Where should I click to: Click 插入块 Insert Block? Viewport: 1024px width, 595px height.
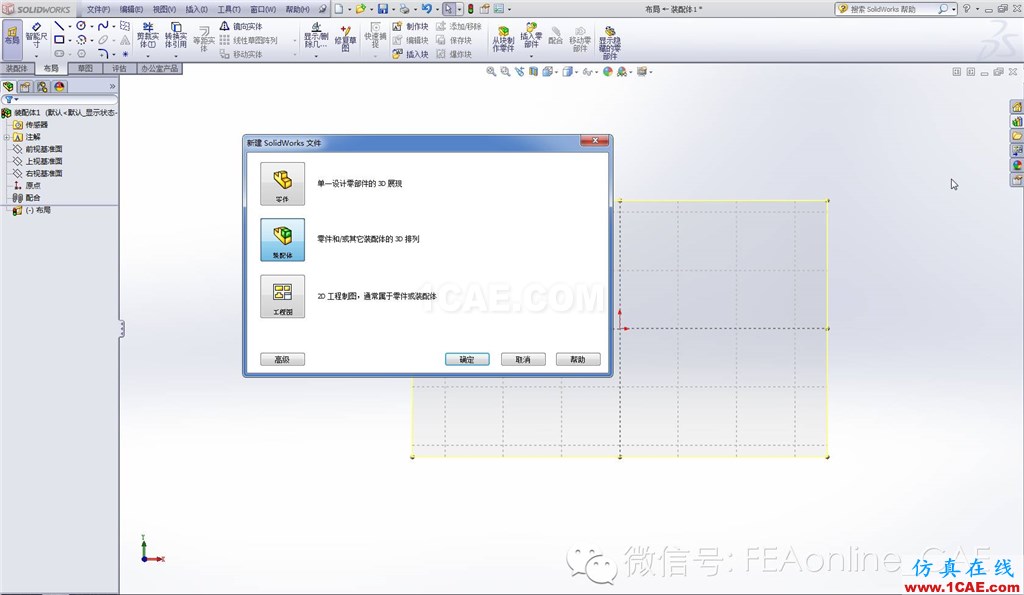pos(410,54)
